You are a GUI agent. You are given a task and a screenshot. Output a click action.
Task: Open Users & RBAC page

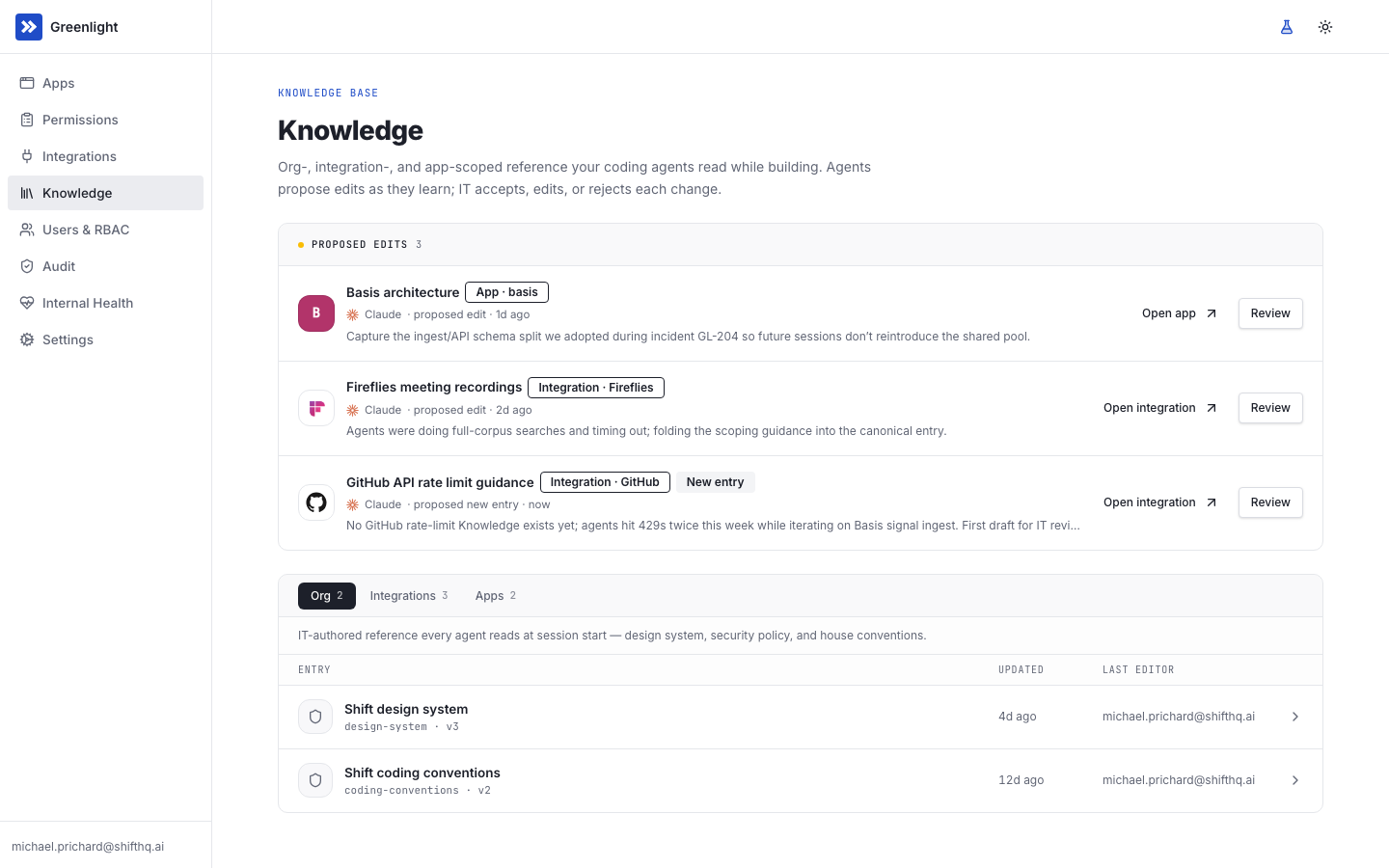[105, 230]
